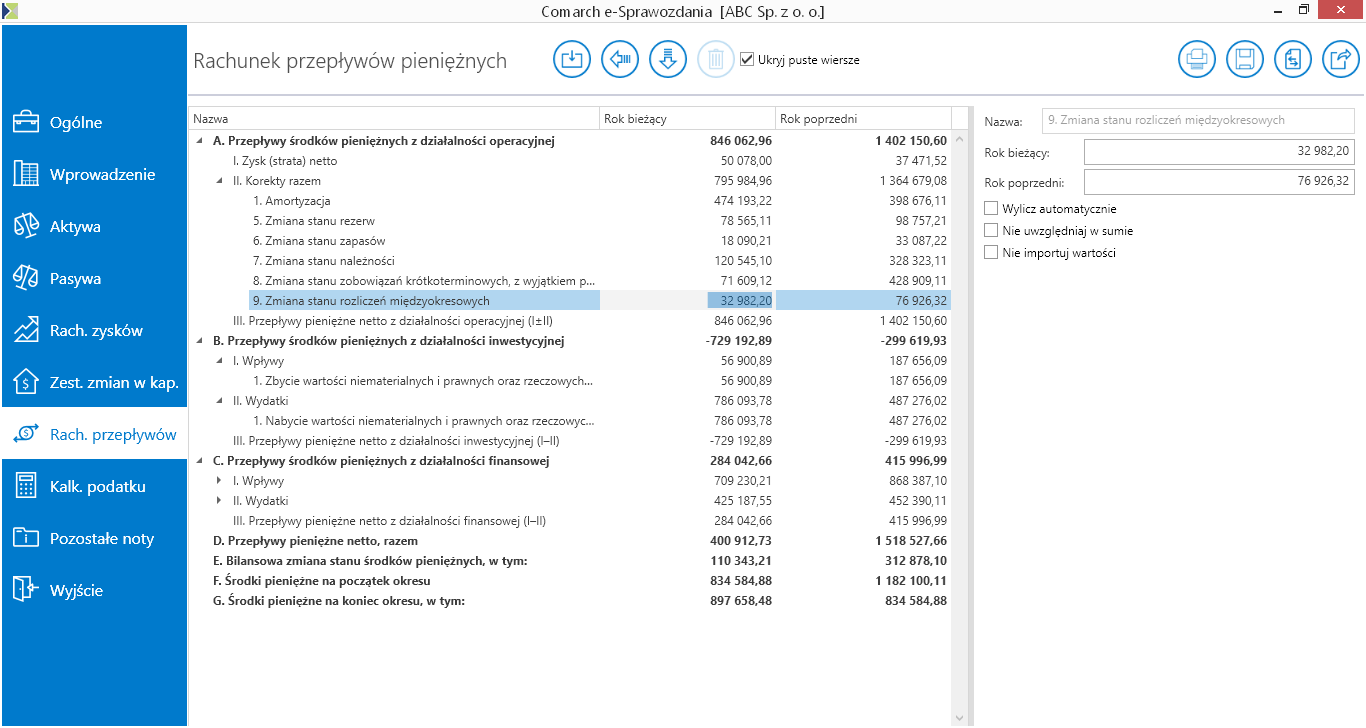Click the Rok bieżący input field 32 982,20

(1220, 152)
